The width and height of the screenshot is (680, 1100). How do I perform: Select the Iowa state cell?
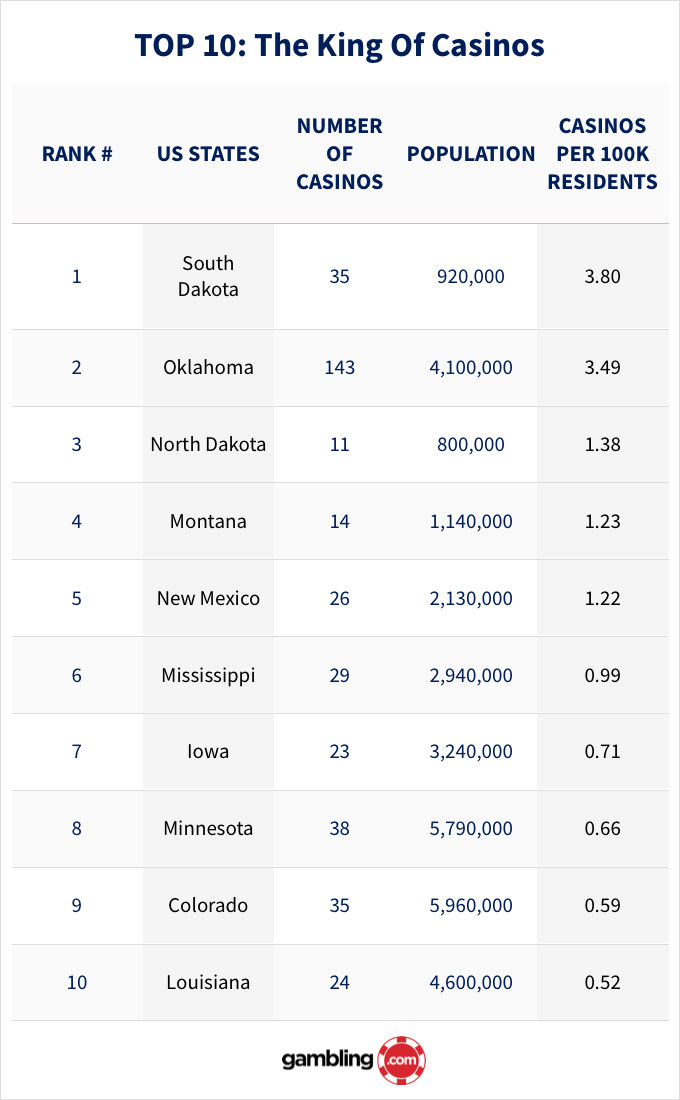(x=208, y=752)
